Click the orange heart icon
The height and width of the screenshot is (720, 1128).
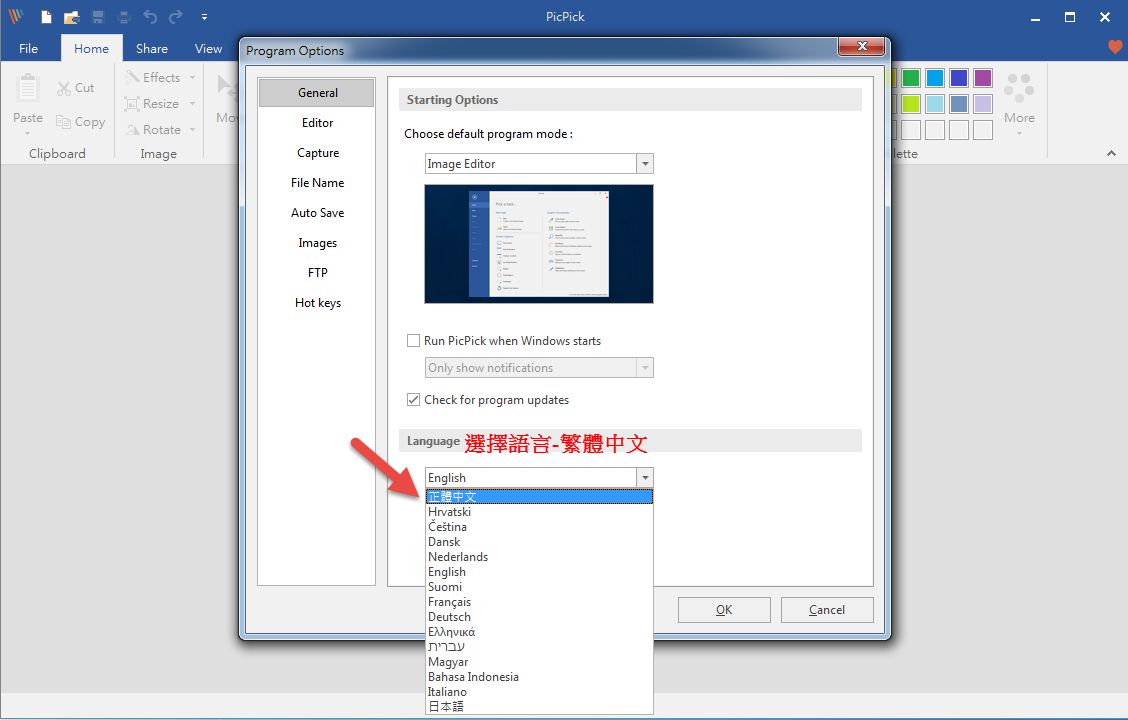pyautogui.click(x=1114, y=47)
